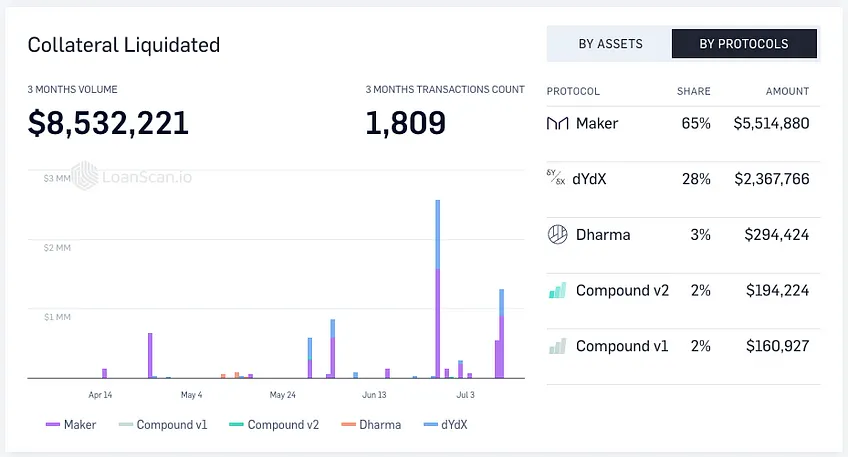Click the Compound v2 green bars icon
The width and height of the screenshot is (848, 457).
pos(557,290)
